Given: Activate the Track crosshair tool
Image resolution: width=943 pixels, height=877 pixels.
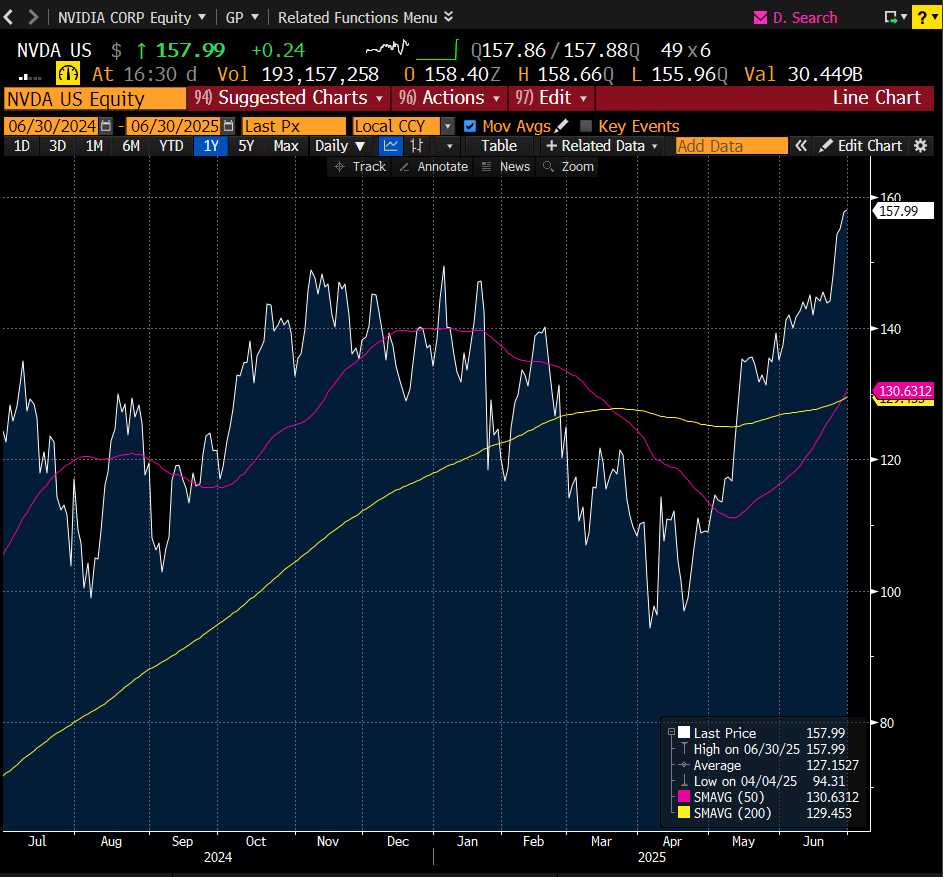Looking at the screenshot, I should pyautogui.click(x=360, y=167).
